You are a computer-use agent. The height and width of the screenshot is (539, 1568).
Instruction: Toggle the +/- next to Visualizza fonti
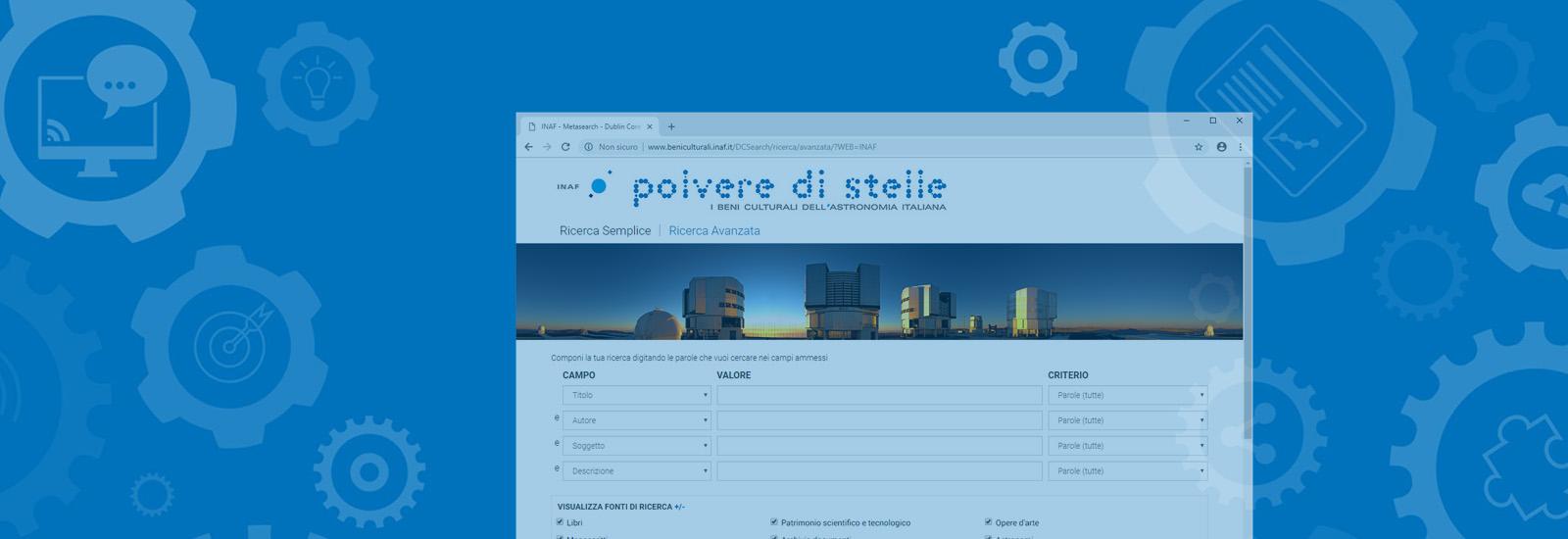click(x=680, y=508)
